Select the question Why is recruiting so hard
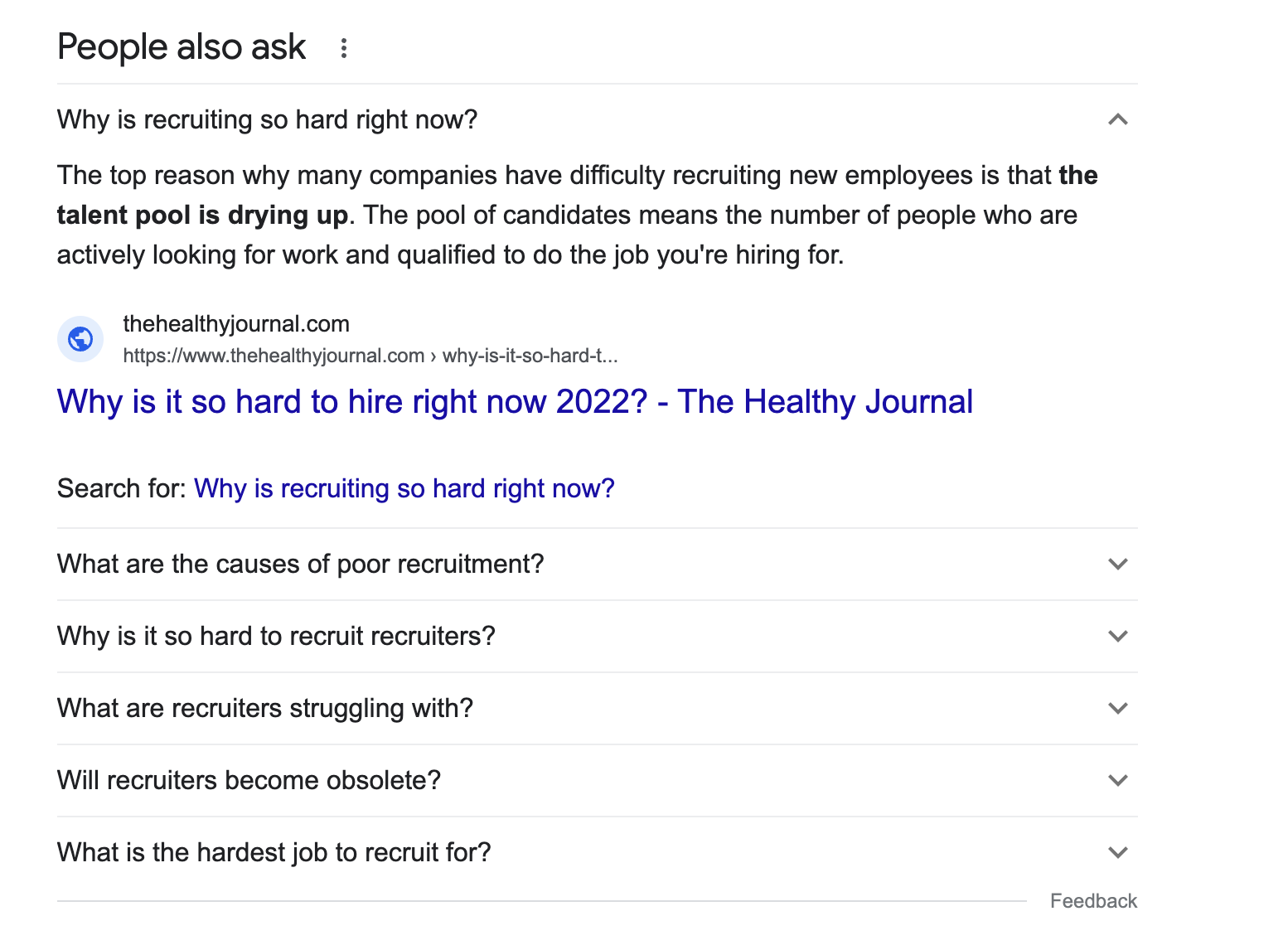1288x950 pixels. 267,119
